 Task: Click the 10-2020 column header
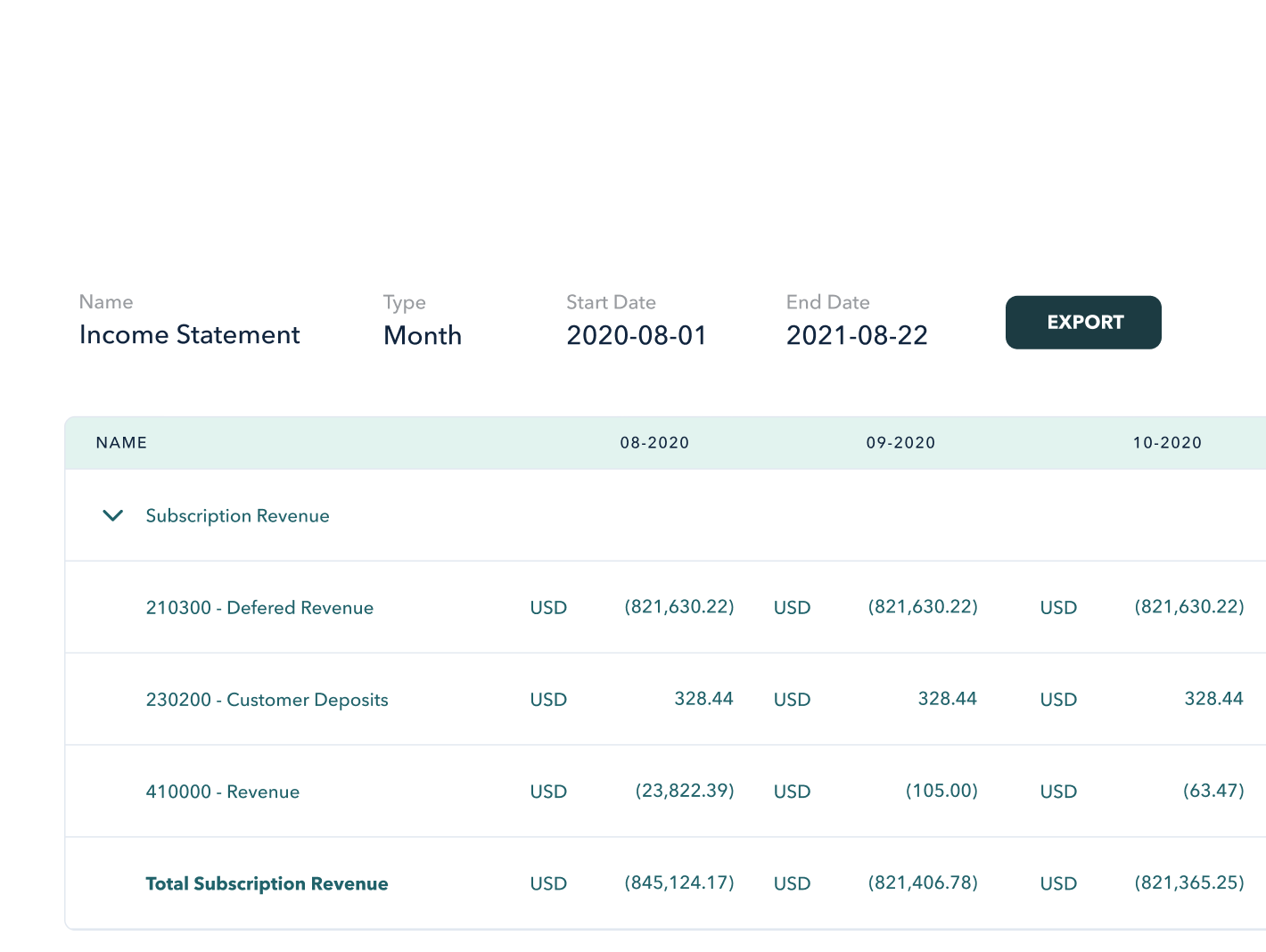pyautogui.click(x=1167, y=443)
